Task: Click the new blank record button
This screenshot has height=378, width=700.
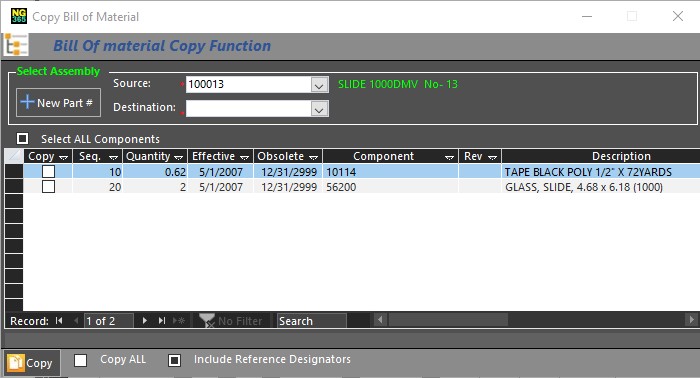Action: pos(179,320)
